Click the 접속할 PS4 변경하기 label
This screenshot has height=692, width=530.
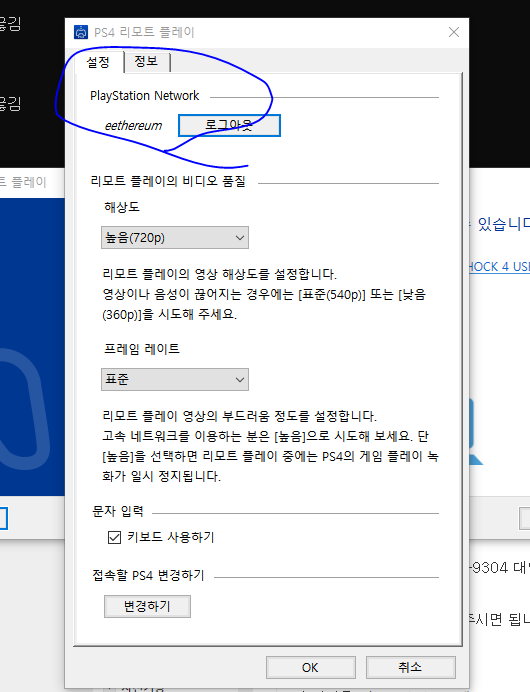(148, 575)
